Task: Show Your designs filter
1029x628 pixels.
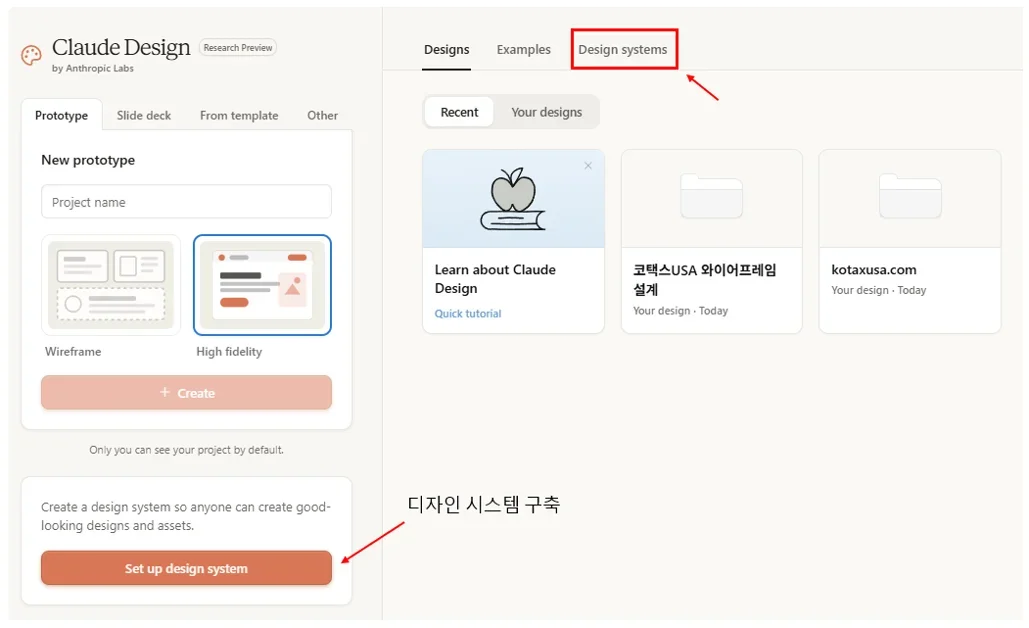Action: click(547, 112)
